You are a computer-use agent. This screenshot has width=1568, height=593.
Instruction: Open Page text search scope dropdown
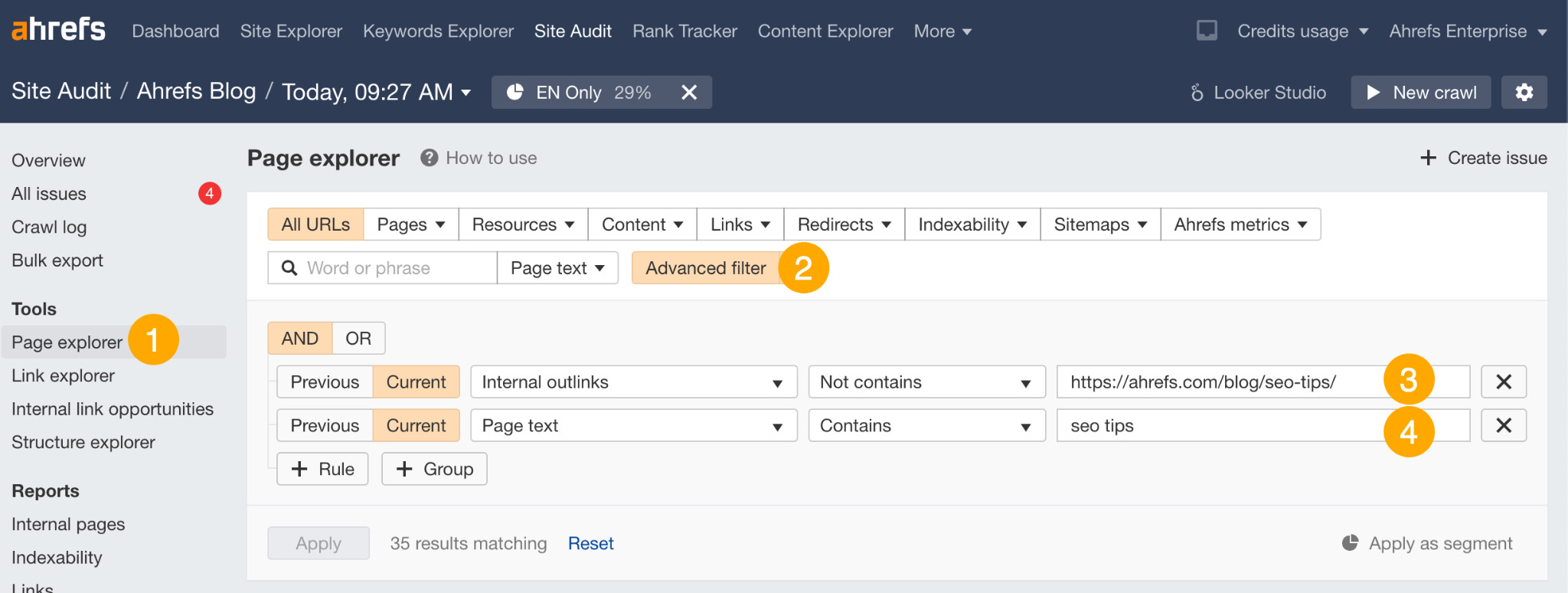click(x=557, y=268)
